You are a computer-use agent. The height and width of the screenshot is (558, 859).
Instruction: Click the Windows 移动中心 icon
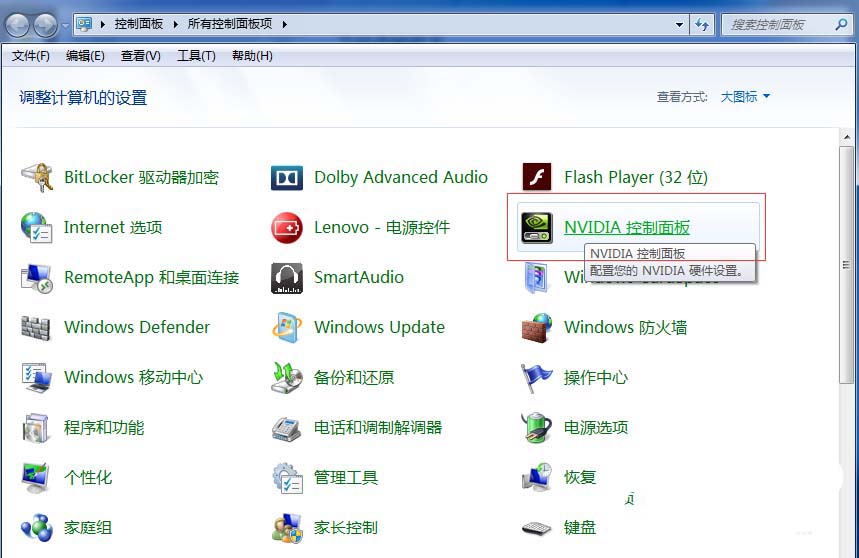pyautogui.click(x=37, y=378)
